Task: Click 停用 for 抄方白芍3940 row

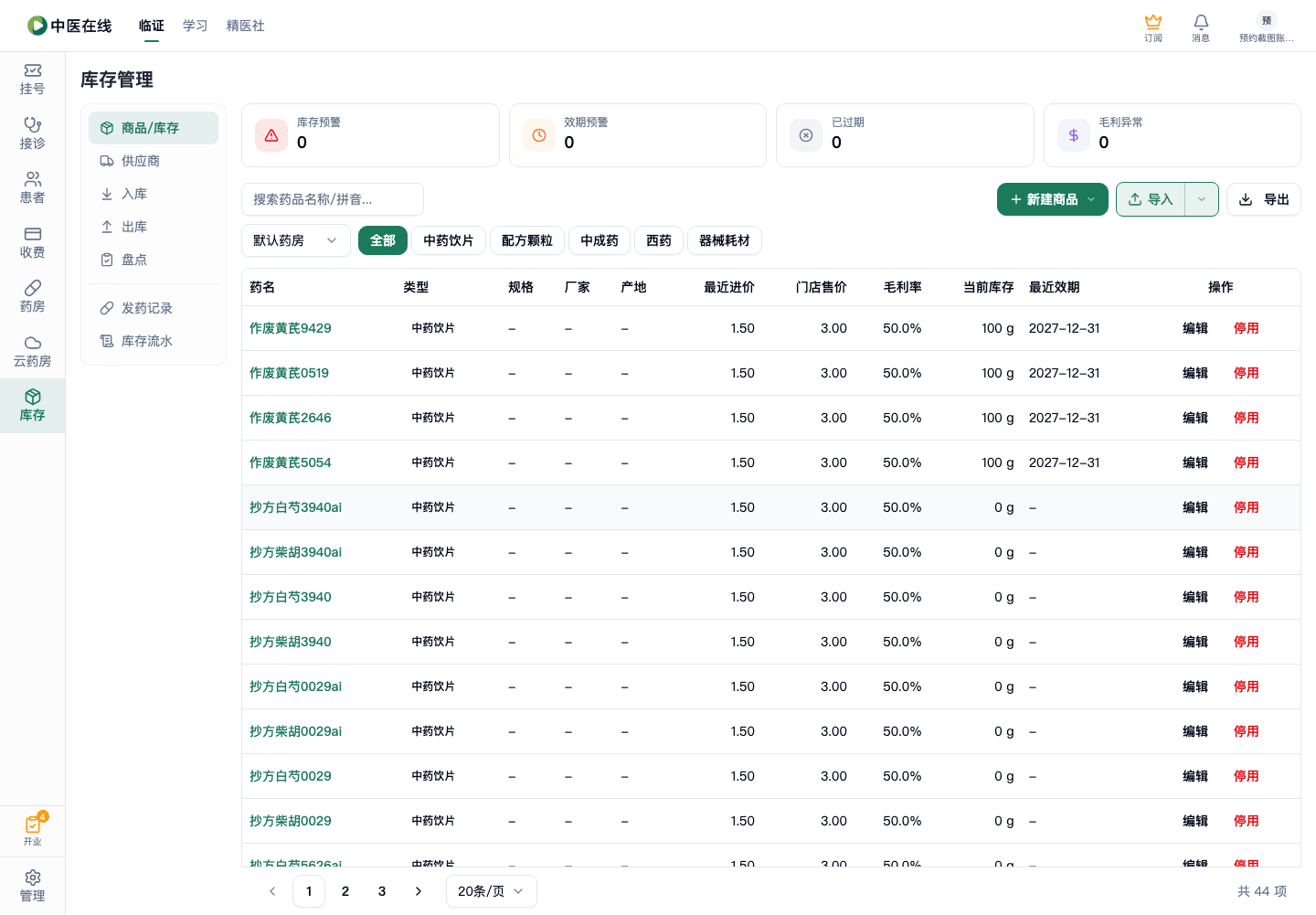Action: [1247, 597]
